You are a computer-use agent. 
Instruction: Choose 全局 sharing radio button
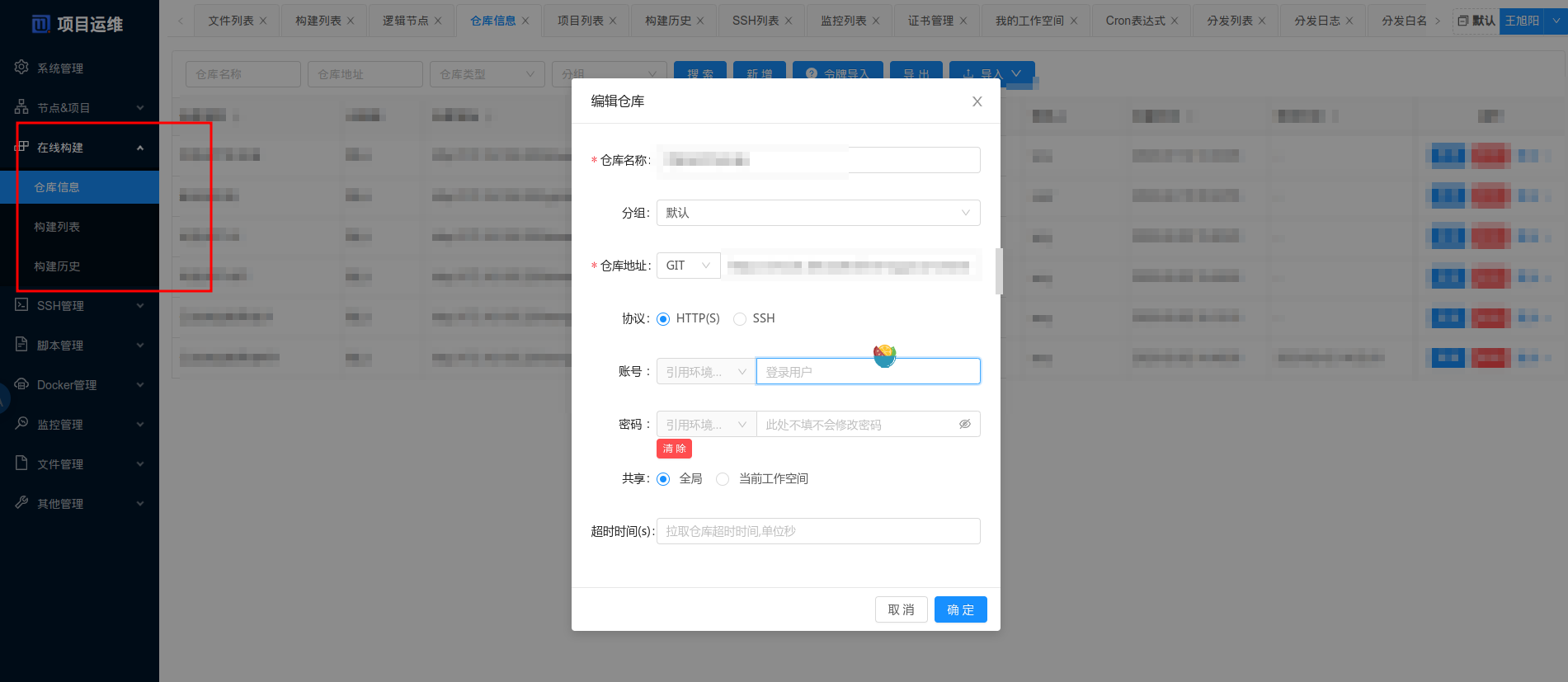click(x=663, y=479)
